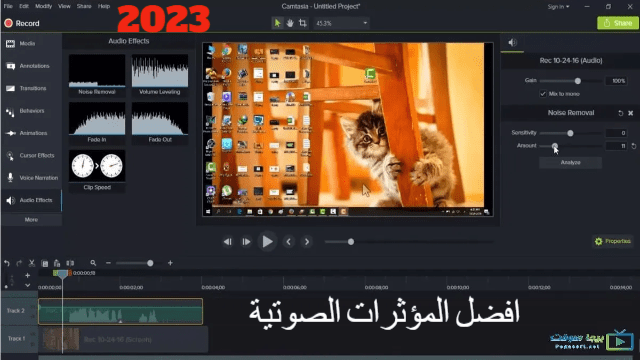Click the timeline zoom magnifier icon
The width and height of the screenshot is (640, 360).
[x=93, y=263]
